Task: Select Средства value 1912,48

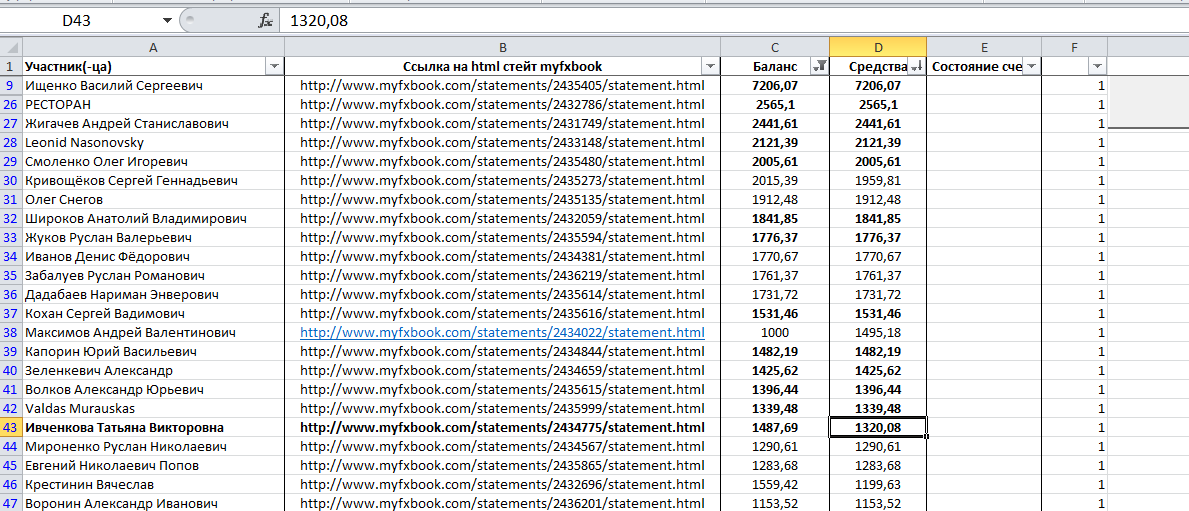Action: click(877, 199)
